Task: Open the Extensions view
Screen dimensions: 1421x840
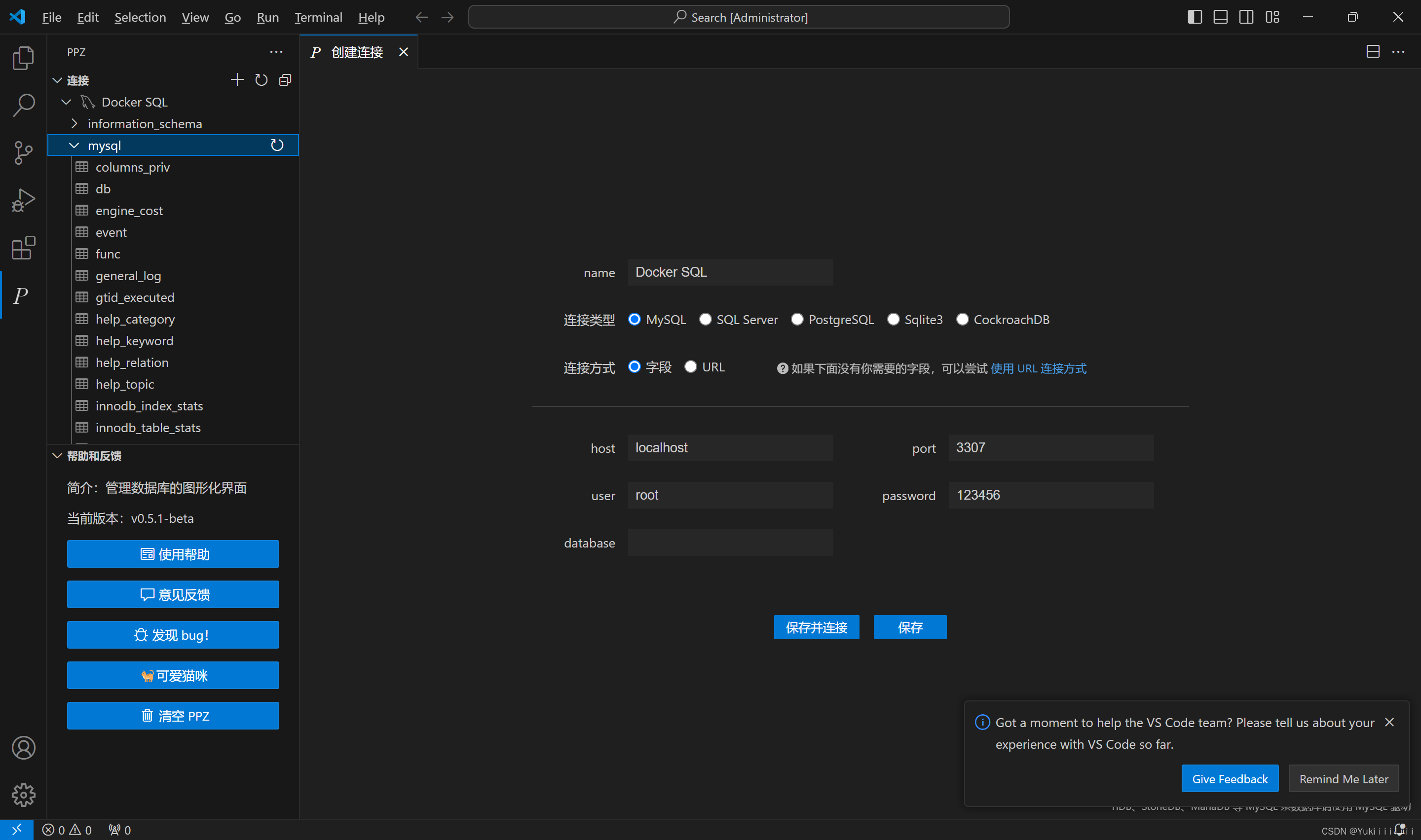Action: pos(23,248)
